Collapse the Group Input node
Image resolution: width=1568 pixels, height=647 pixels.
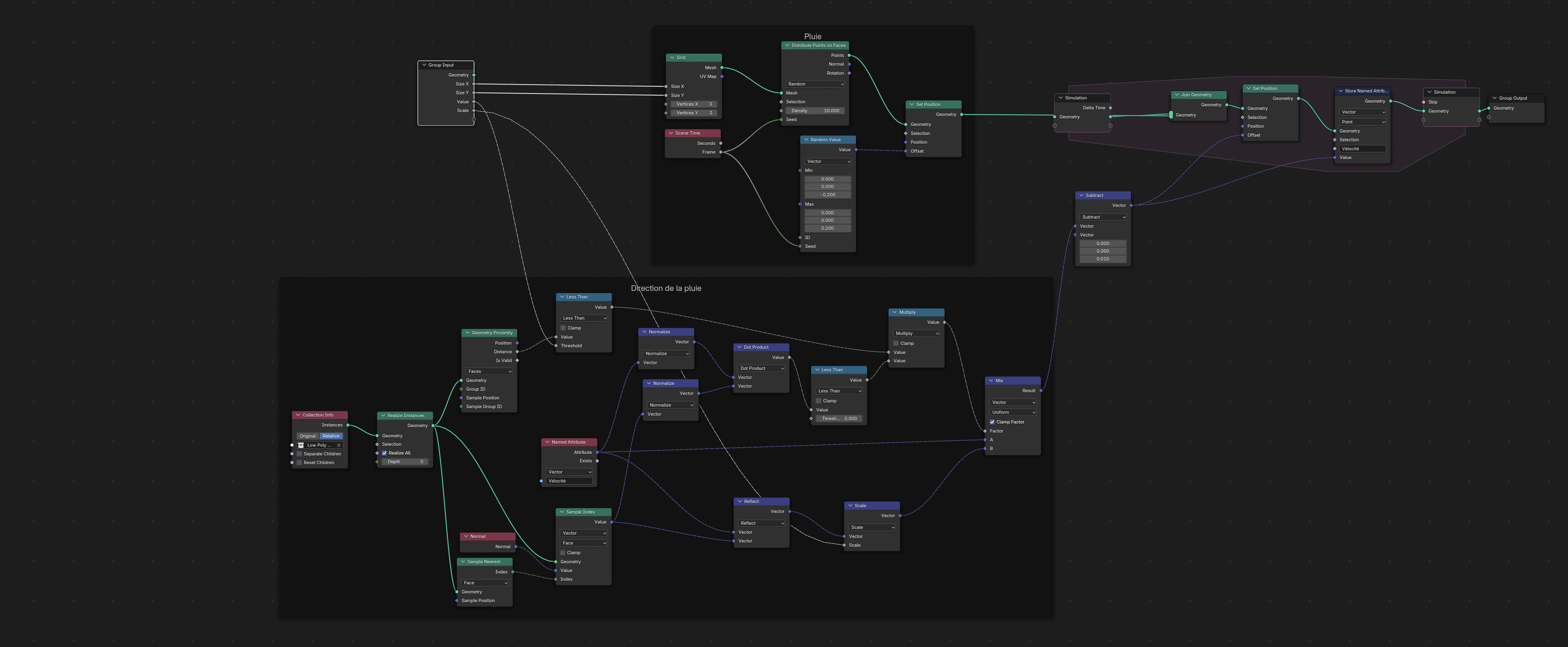tap(424, 65)
